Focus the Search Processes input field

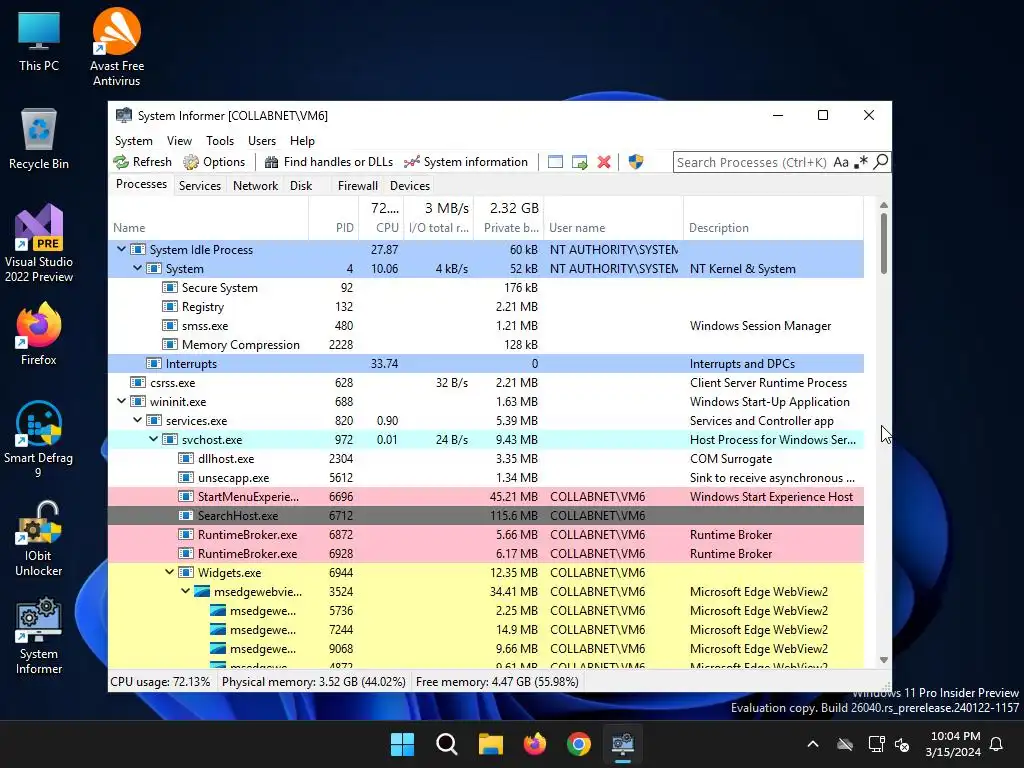point(752,162)
